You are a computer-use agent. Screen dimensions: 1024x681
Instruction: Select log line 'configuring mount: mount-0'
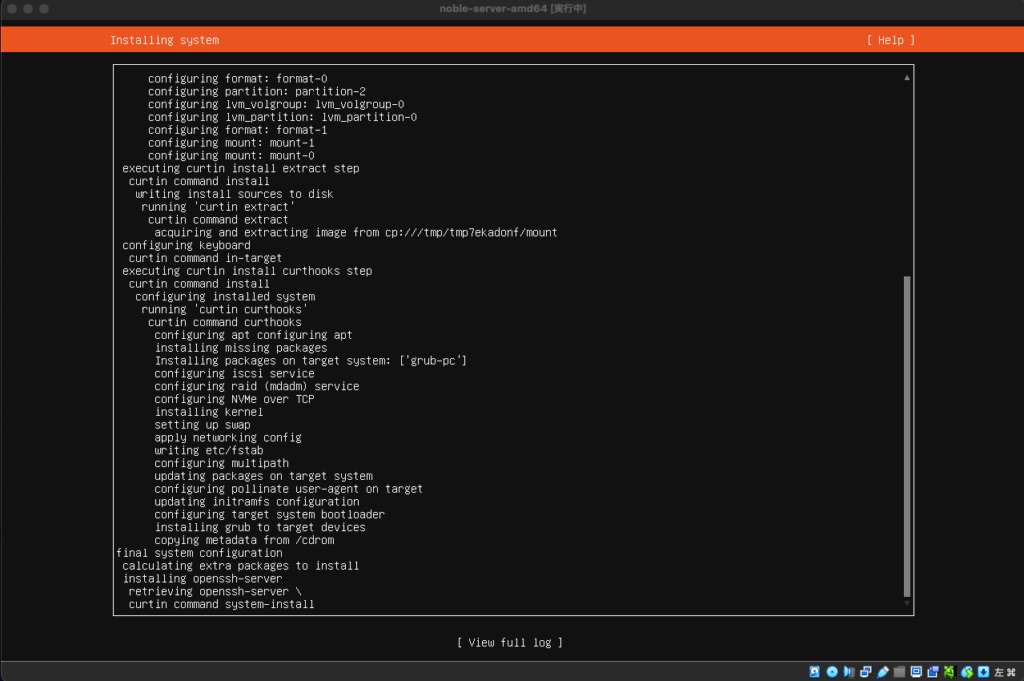click(231, 155)
